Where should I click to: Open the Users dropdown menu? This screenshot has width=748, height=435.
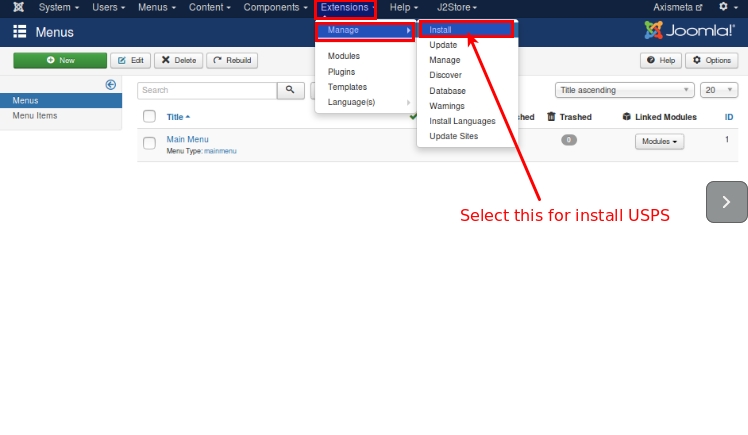click(x=108, y=7)
